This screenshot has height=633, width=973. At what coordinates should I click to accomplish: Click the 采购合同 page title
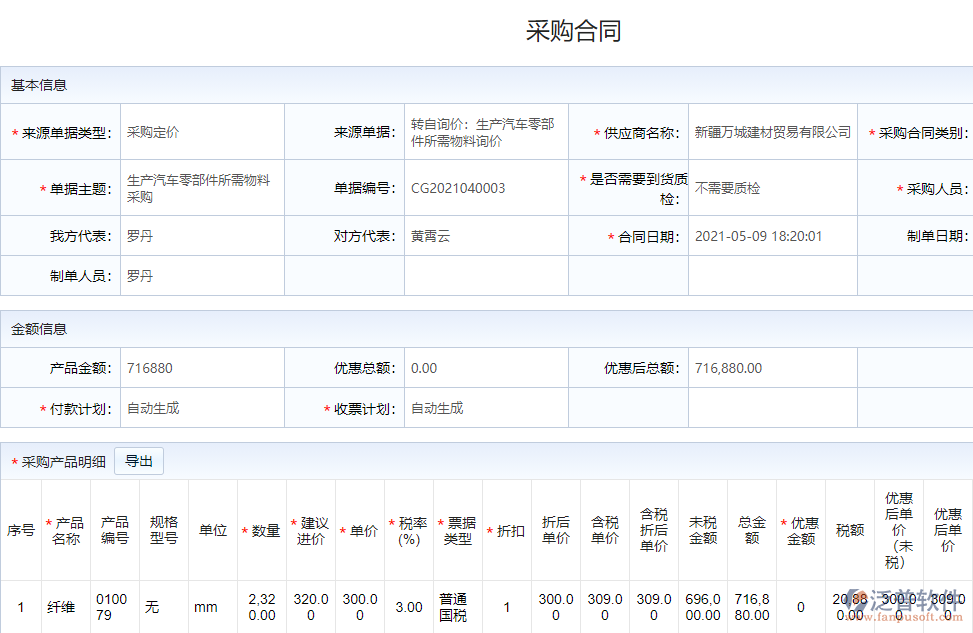pos(574,31)
